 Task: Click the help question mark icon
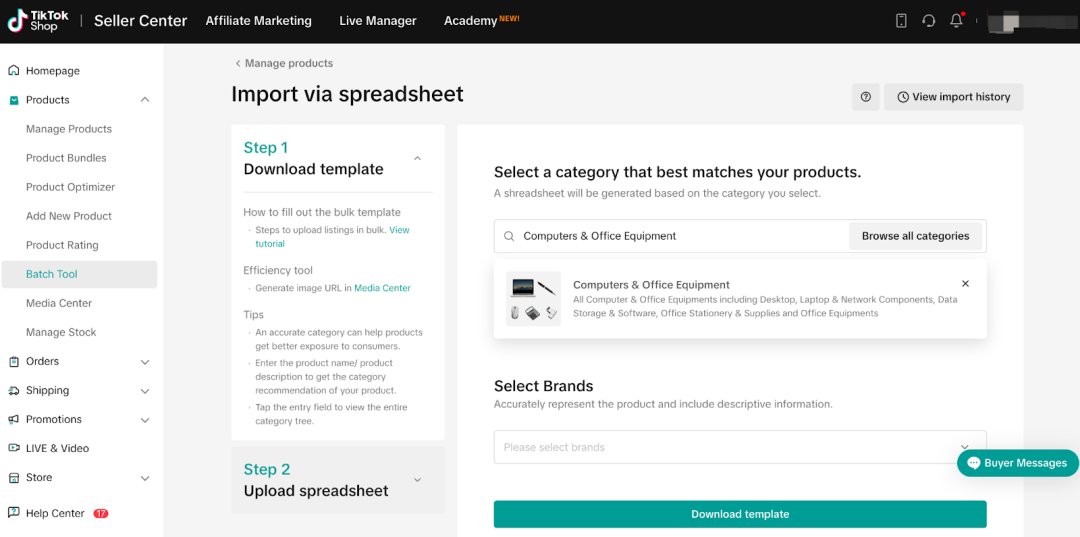[x=866, y=97]
